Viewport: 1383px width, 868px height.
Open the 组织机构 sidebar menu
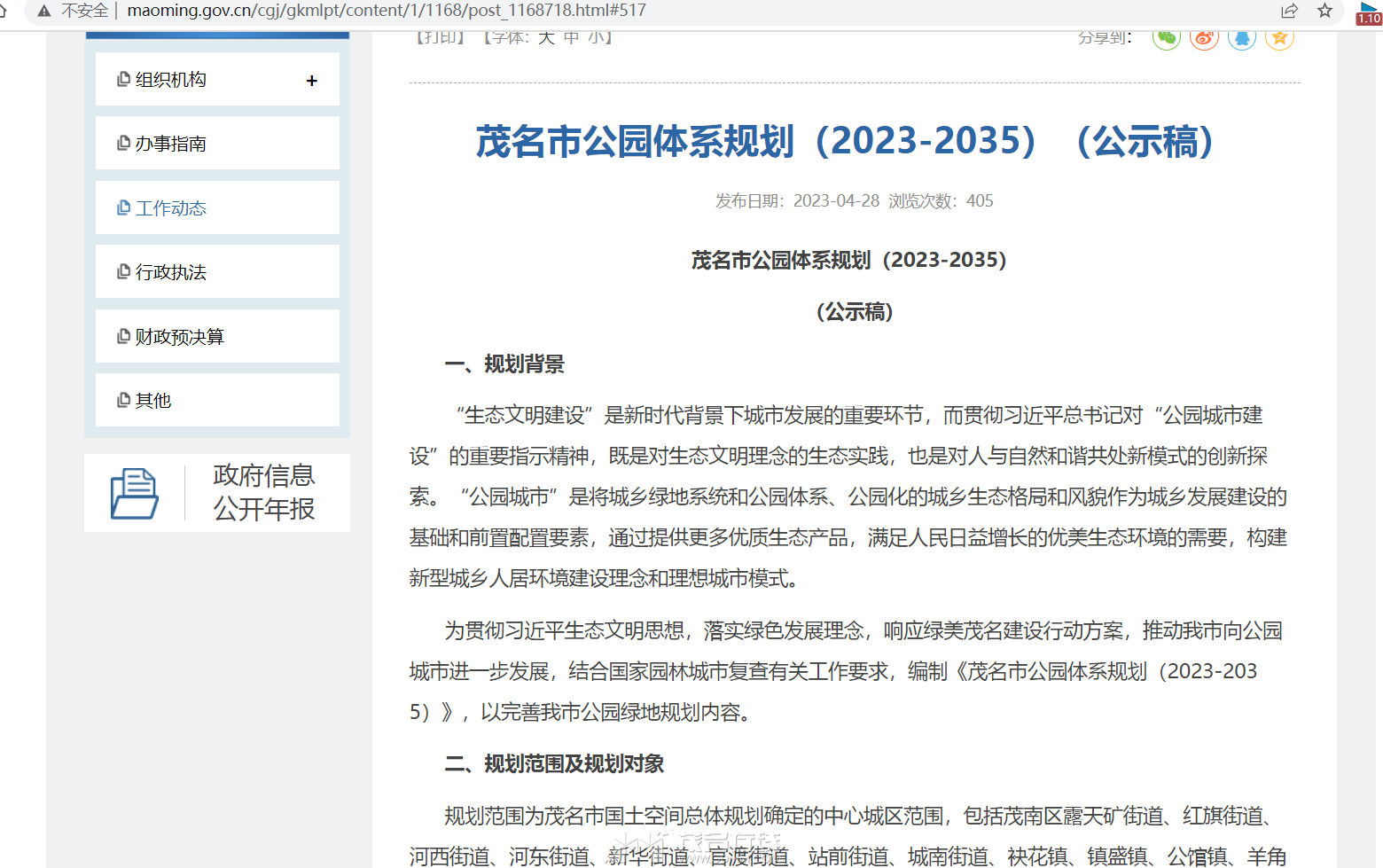(x=217, y=79)
